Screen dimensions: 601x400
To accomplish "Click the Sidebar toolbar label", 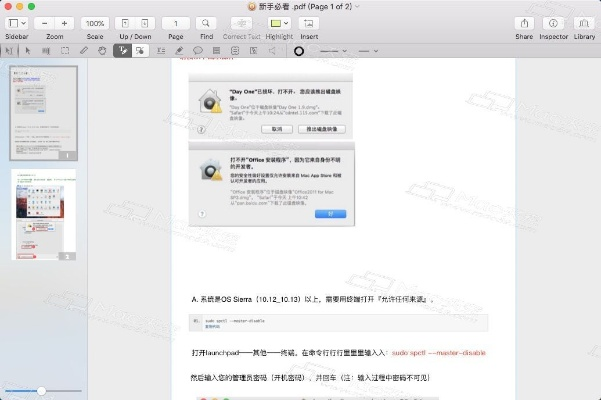I will click(17, 37).
